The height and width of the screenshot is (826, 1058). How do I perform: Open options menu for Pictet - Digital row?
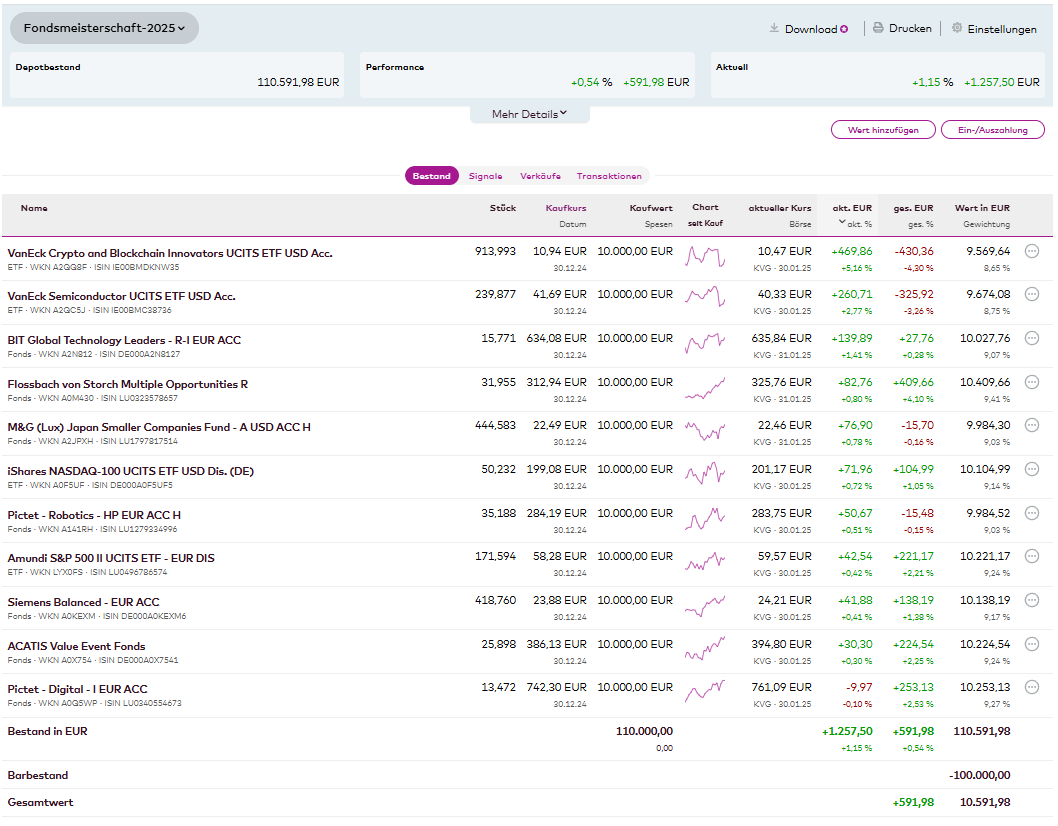1032,687
